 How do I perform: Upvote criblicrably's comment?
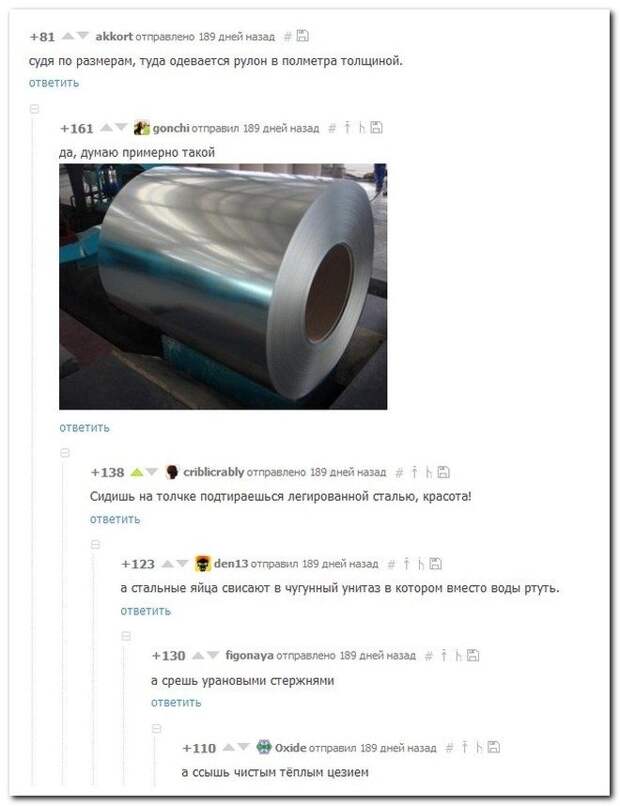136,471
